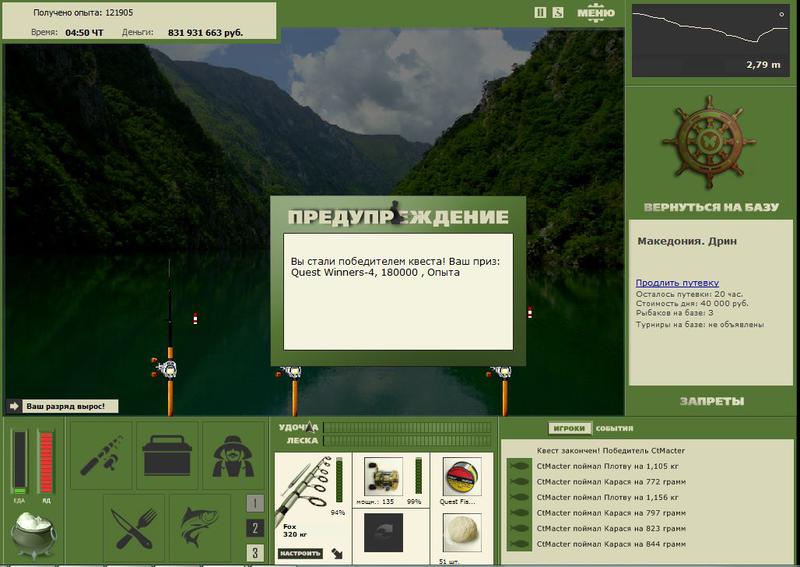800x567 pixels.
Task: Select the Quest Fis... line spool
Action: coord(462,477)
